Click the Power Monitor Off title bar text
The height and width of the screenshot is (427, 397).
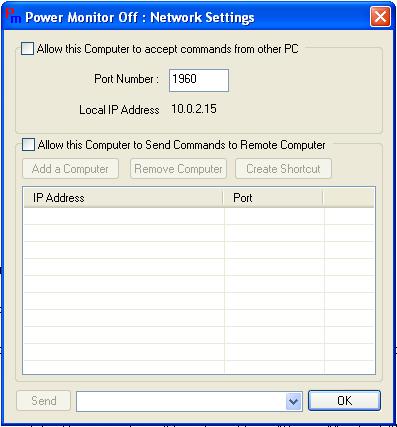click(140, 17)
